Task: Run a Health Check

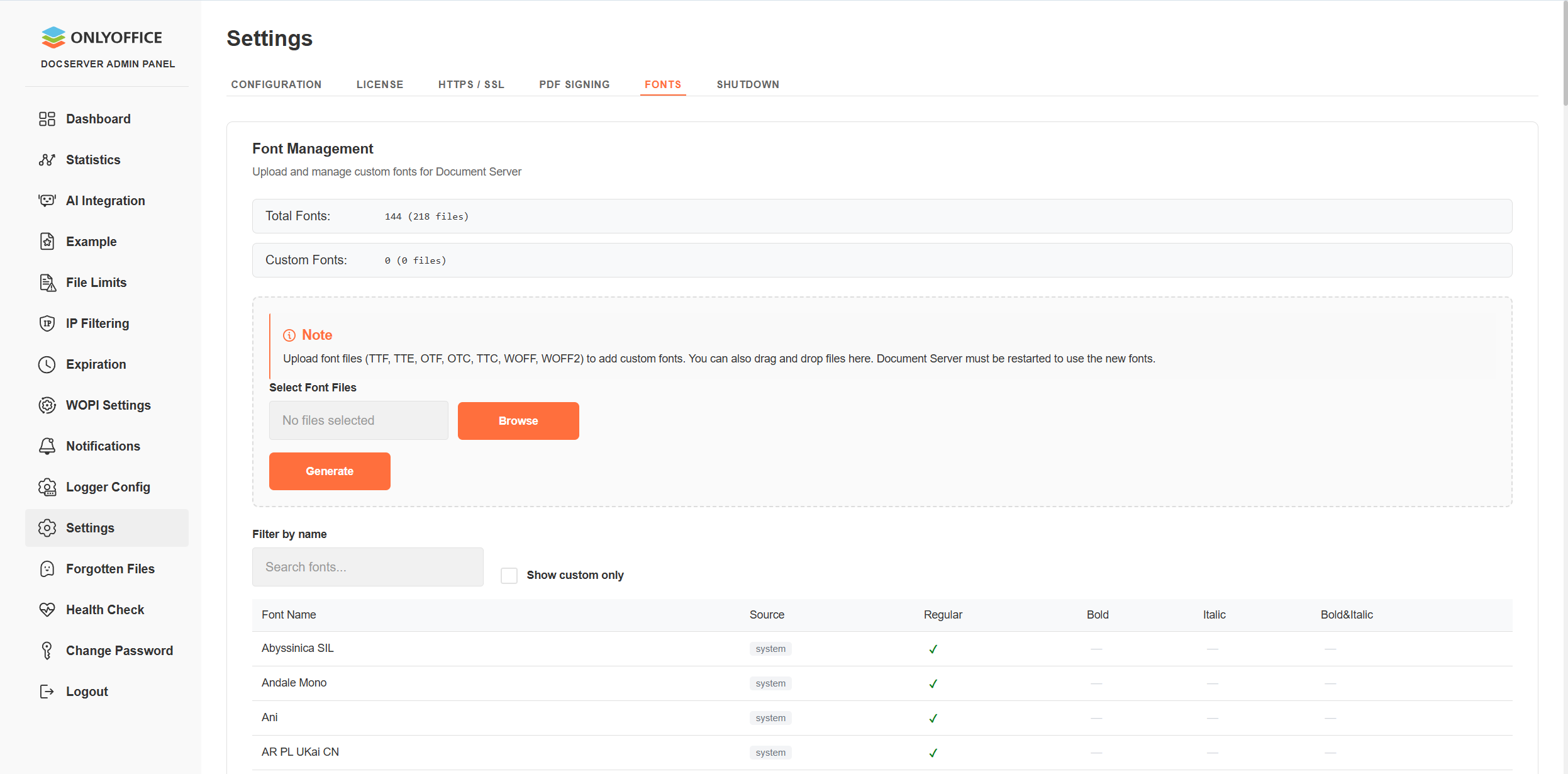Action: coord(105,609)
